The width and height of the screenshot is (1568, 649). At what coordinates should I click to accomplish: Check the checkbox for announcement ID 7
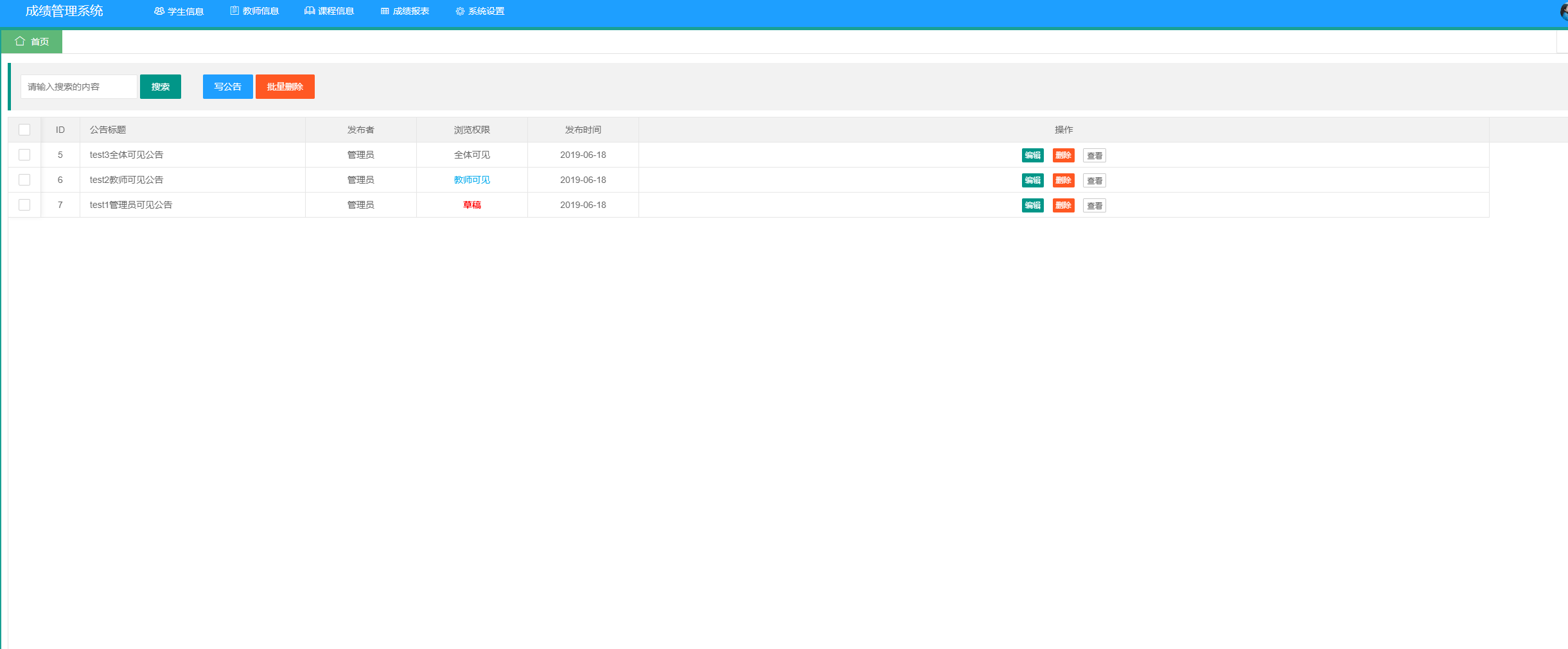tap(24, 205)
